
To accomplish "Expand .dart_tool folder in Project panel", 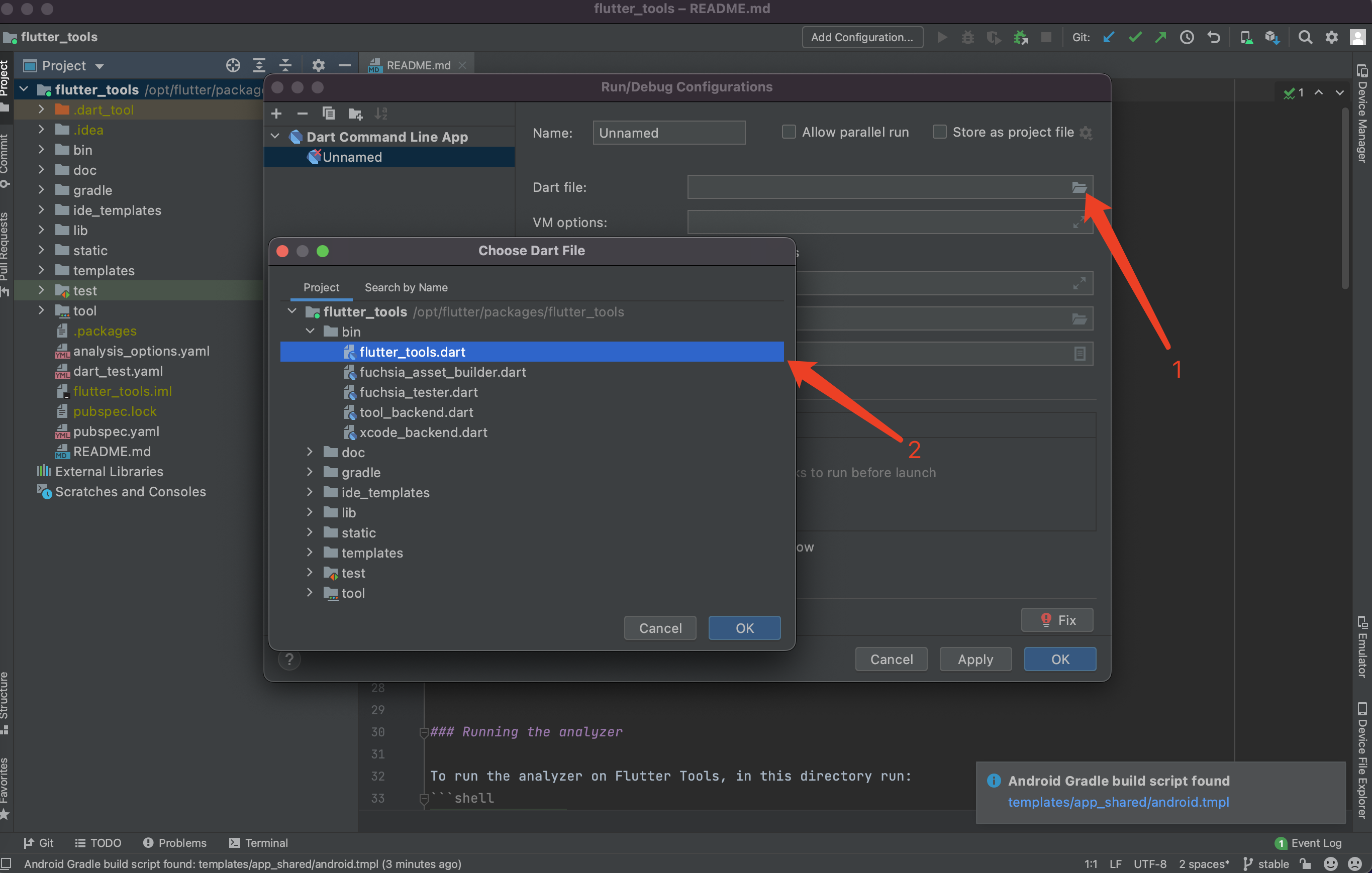I will [x=41, y=110].
